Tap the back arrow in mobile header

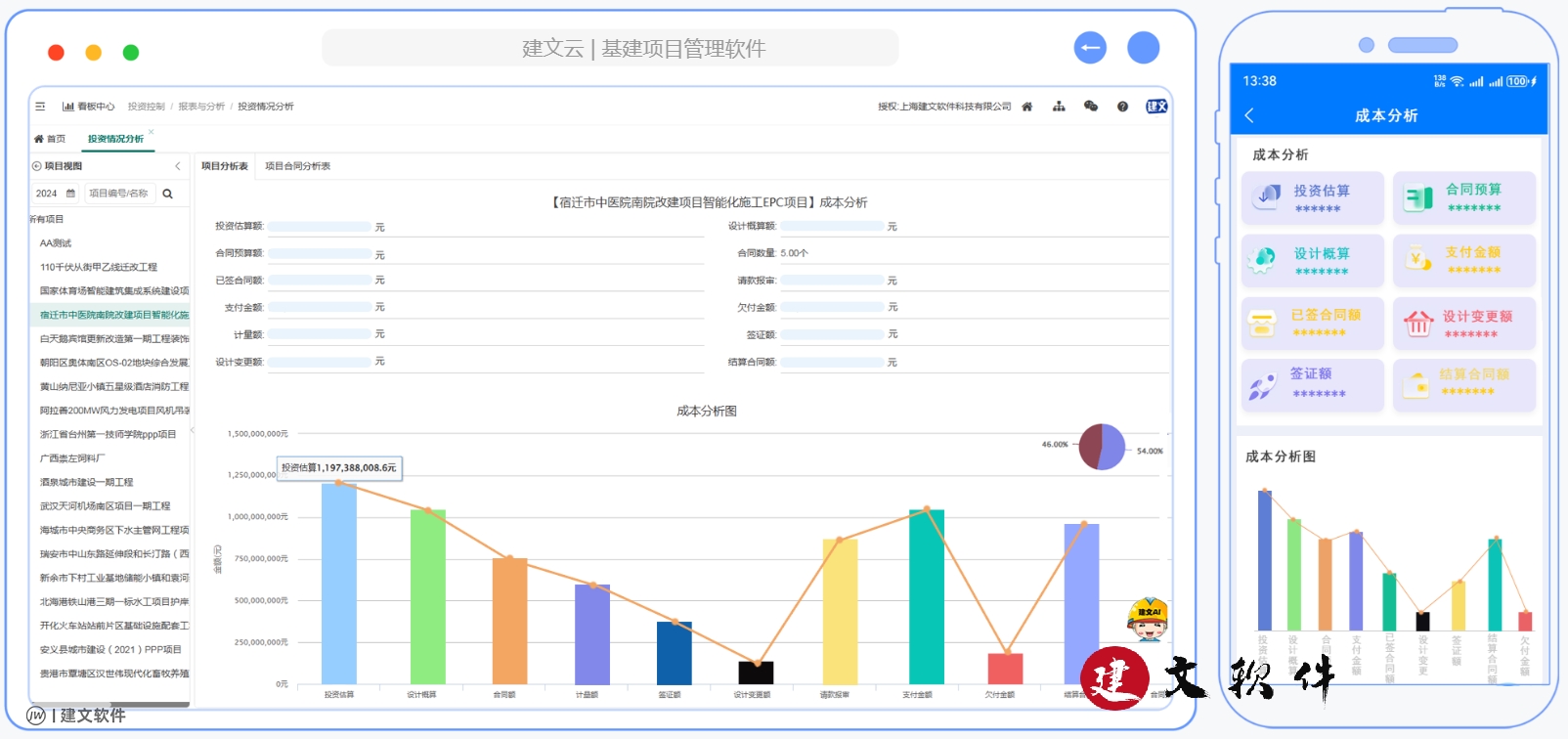[x=1249, y=115]
